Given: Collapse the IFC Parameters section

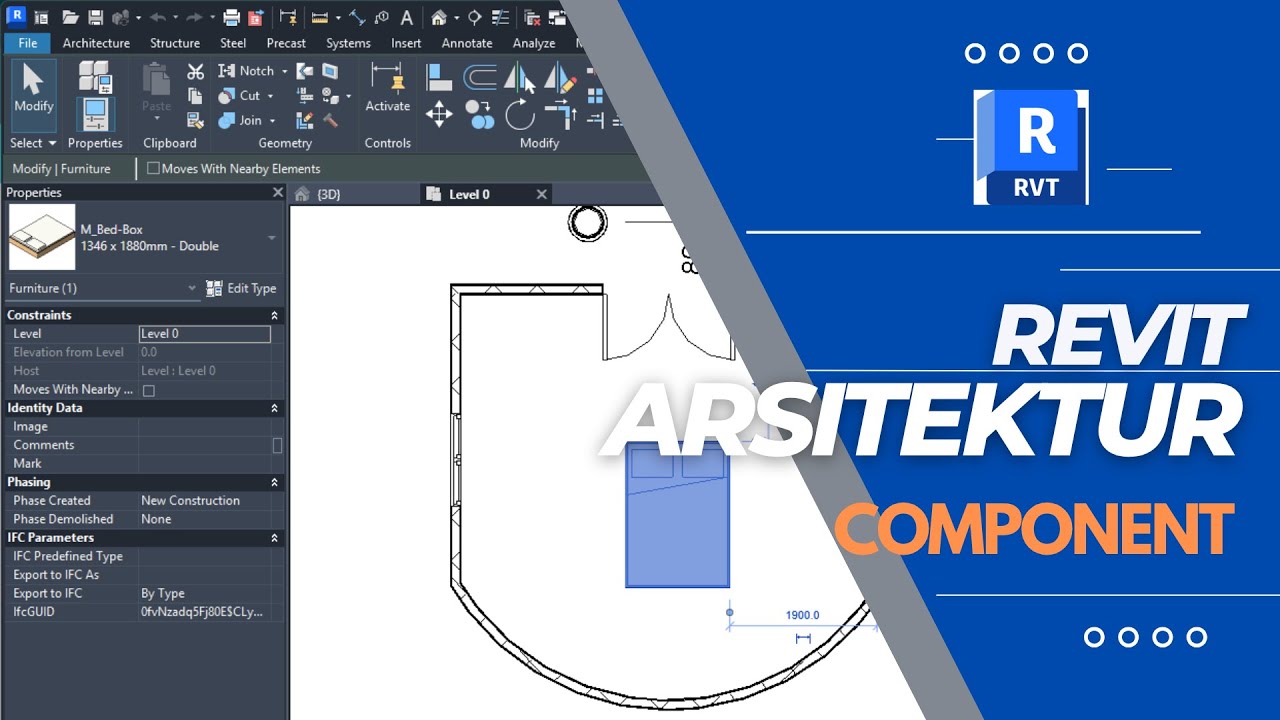Looking at the screenshot, I should (x=274, y=538).
